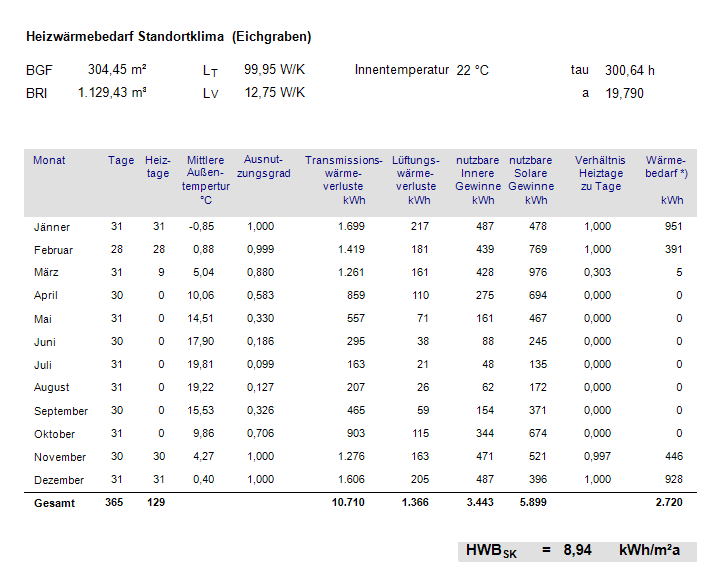Image resolution: width=727 pixels, height=573 pixels.
Task: Select the 'April' row label
Action: point(45,296)
